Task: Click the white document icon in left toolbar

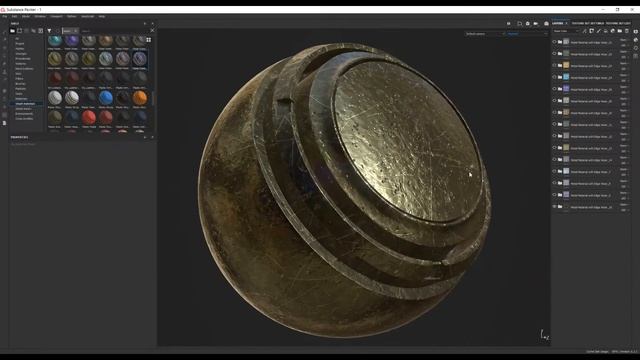Action: click(x=4, y=123)
